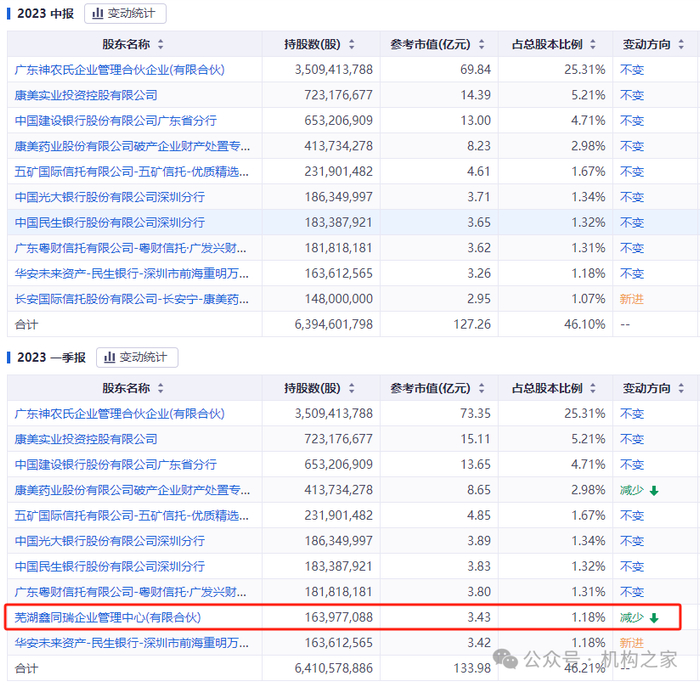Sort 2023 中报 table by 持股数(股)
This screenshot has width=700, height=687.
click(x=351, y=44)
